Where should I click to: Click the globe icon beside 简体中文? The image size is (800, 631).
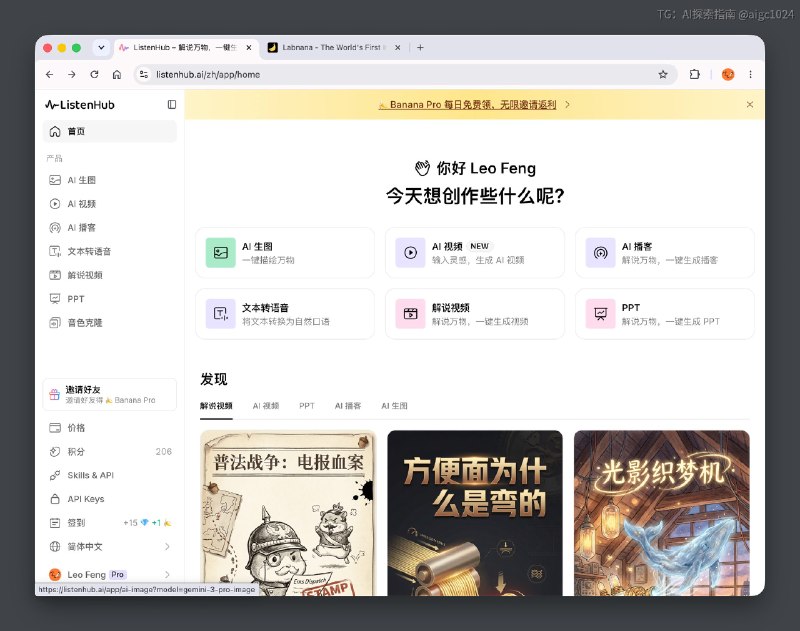pyautogui.click(x=55, y=546)
